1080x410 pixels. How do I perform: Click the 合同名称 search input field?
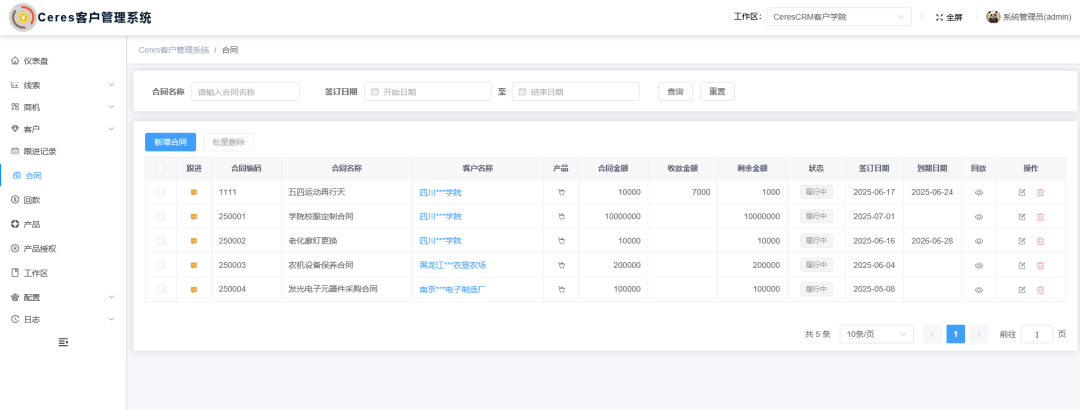245,92
